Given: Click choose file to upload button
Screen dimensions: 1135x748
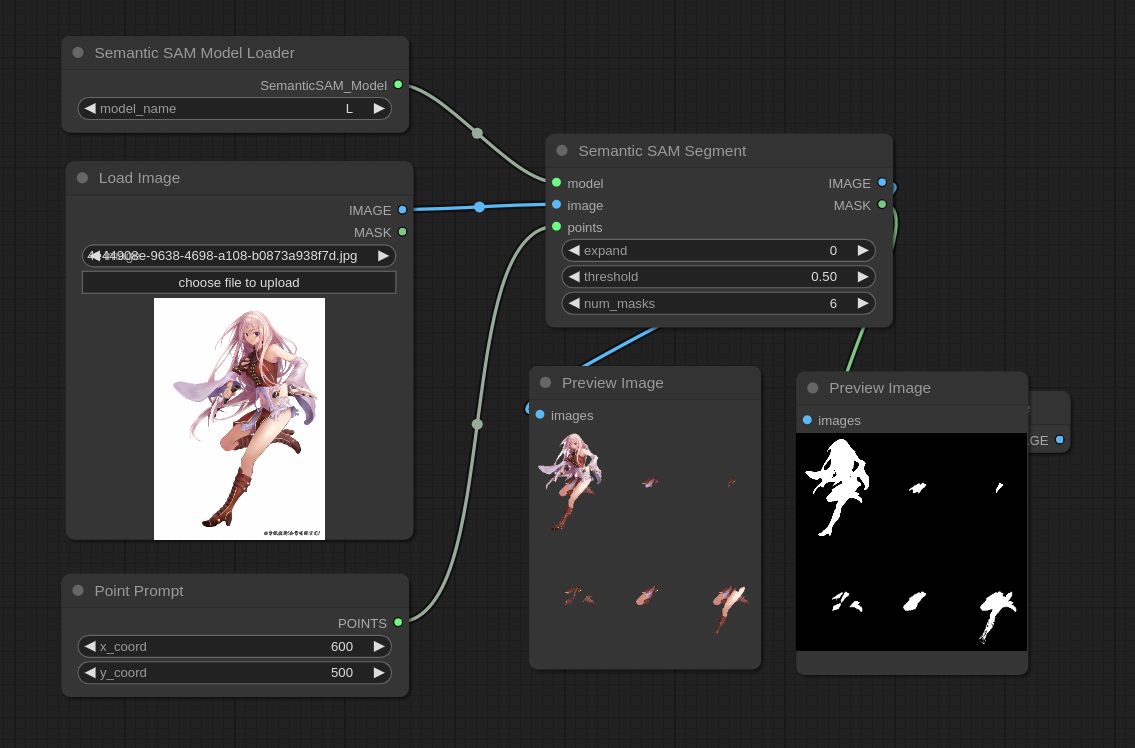Looking at the screenshot, I should (x=239, y=282).
